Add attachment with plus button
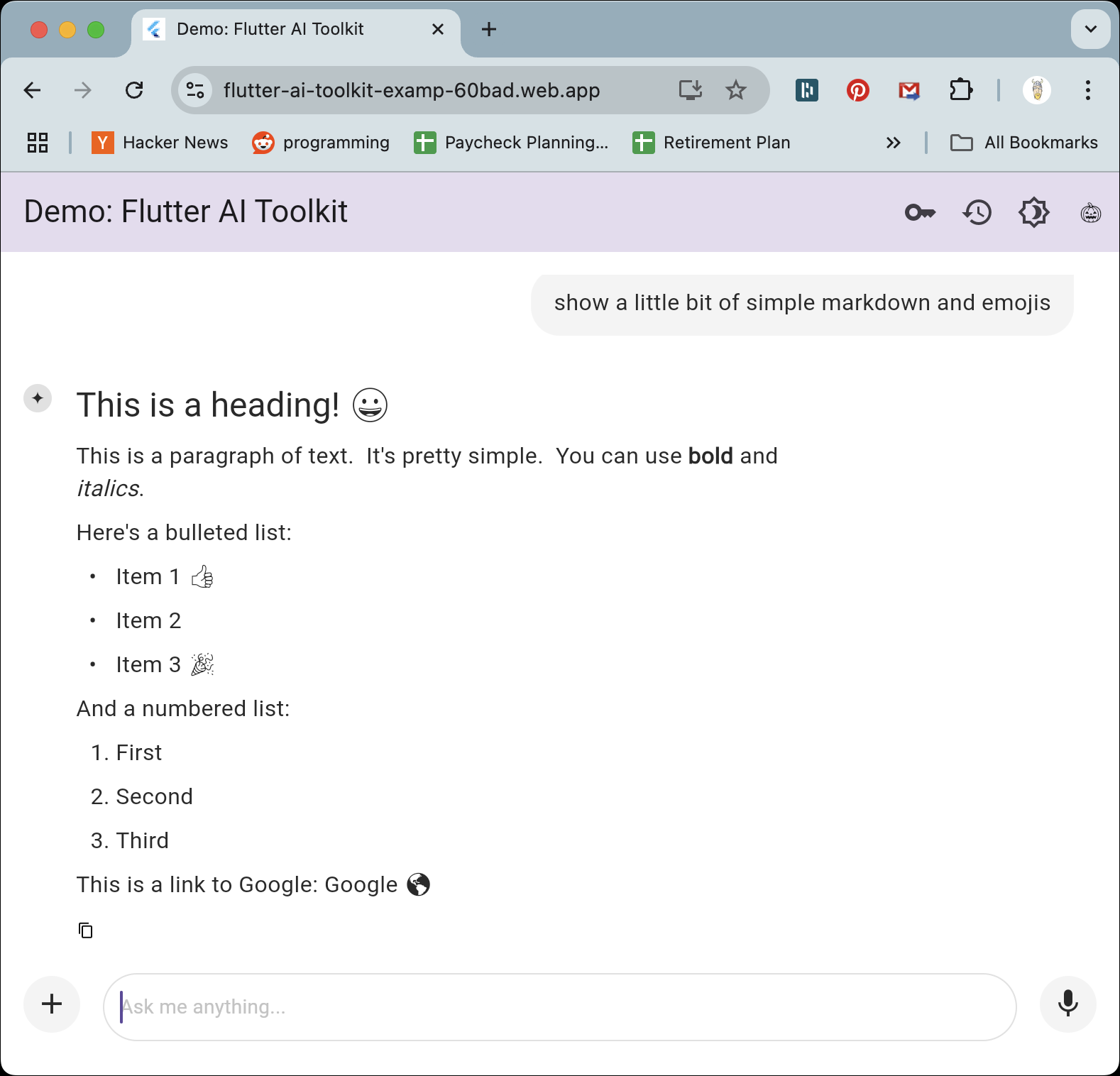 52,1004
